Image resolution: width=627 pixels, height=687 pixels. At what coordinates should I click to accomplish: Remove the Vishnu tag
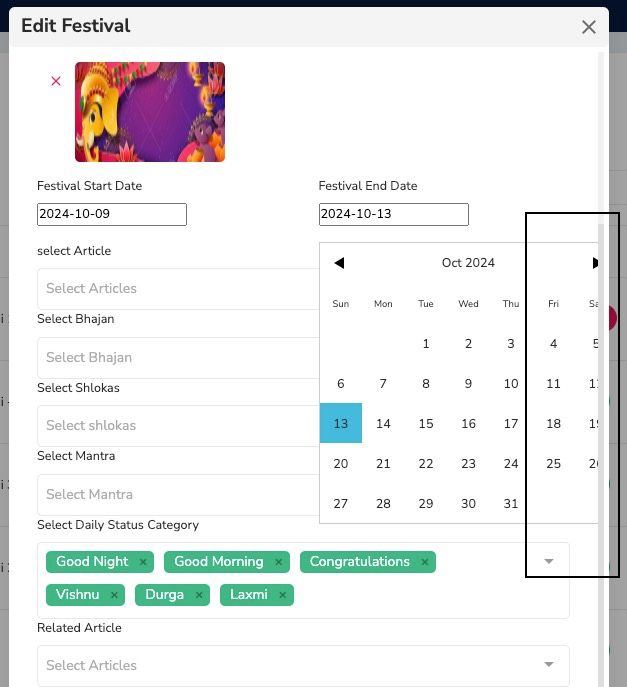[x=114, y=595]
